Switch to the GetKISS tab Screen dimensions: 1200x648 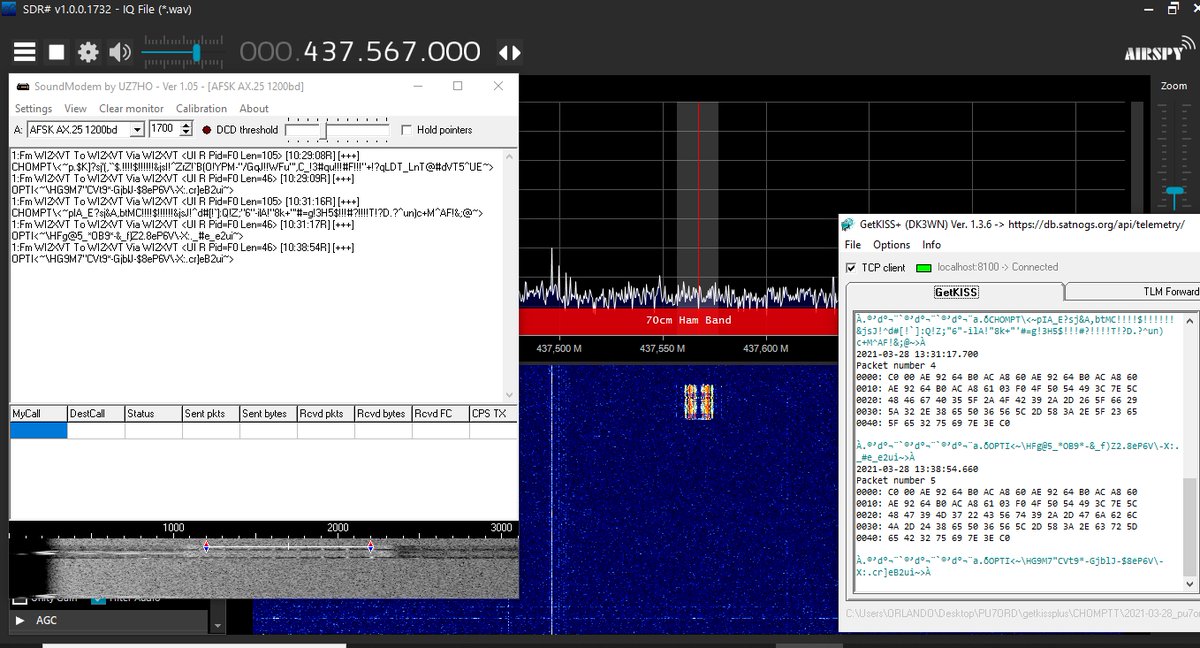point(956,292)
